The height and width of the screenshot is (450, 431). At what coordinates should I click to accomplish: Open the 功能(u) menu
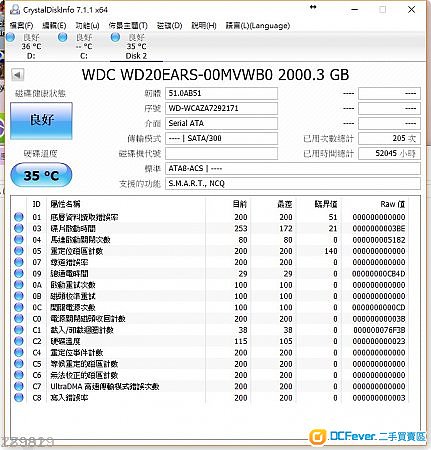point(87,26)
